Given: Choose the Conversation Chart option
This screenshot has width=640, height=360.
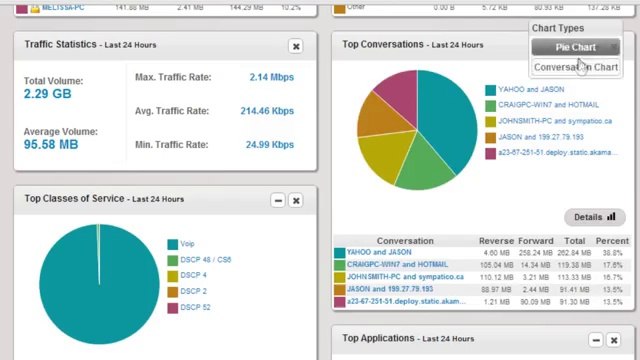Looking at the screenshot, I should [x=576, y=67].
